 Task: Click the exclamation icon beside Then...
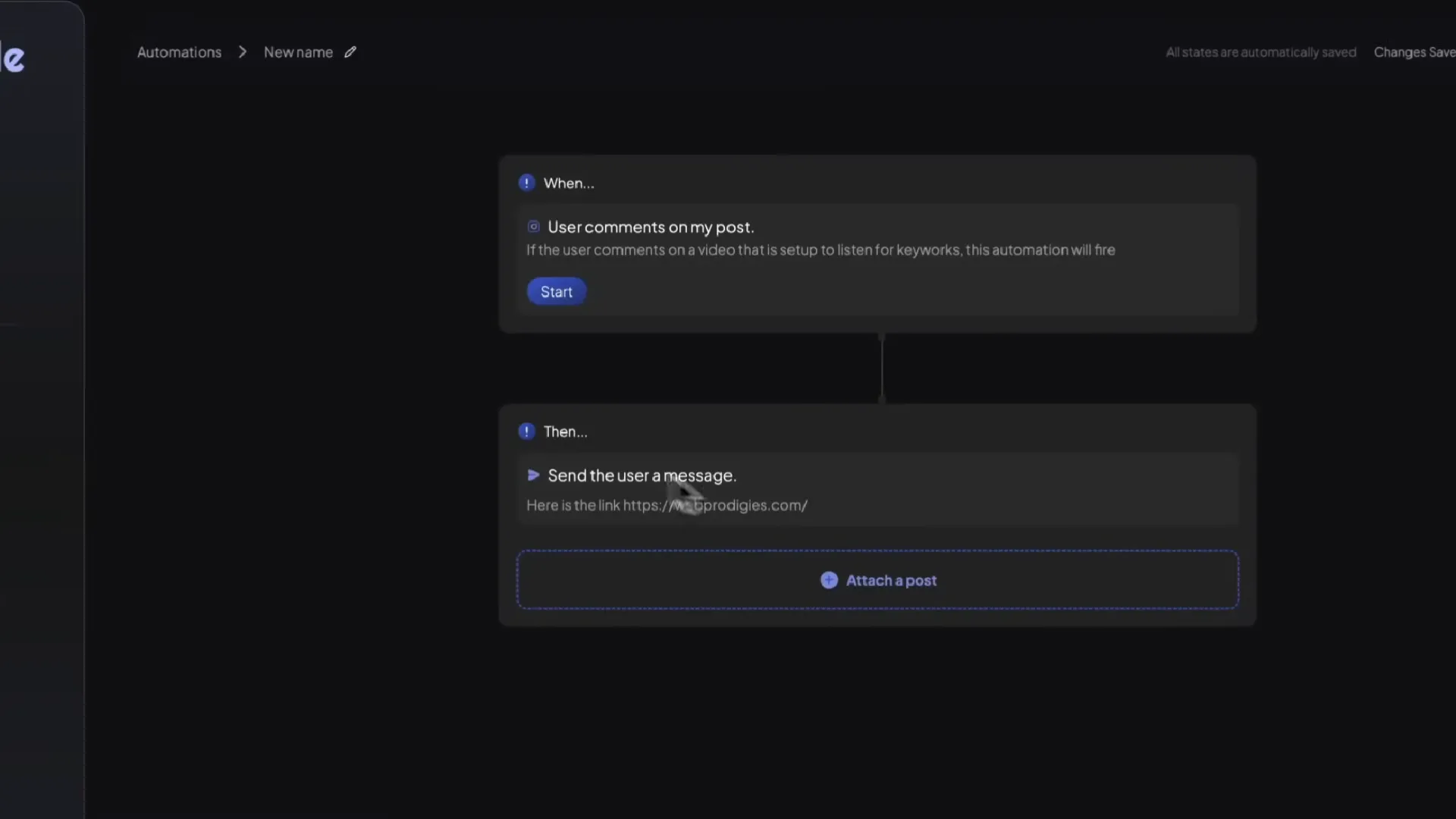526,431
